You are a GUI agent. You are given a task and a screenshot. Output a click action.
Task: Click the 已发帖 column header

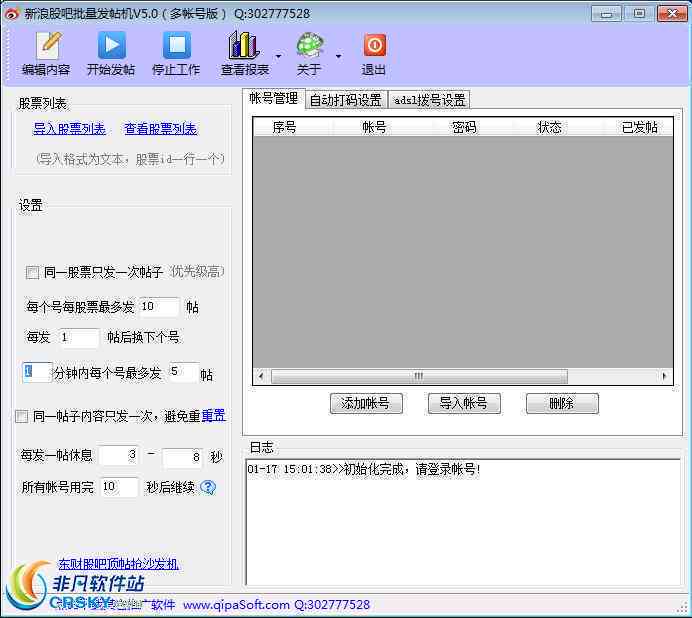click(x=639, y=128)
